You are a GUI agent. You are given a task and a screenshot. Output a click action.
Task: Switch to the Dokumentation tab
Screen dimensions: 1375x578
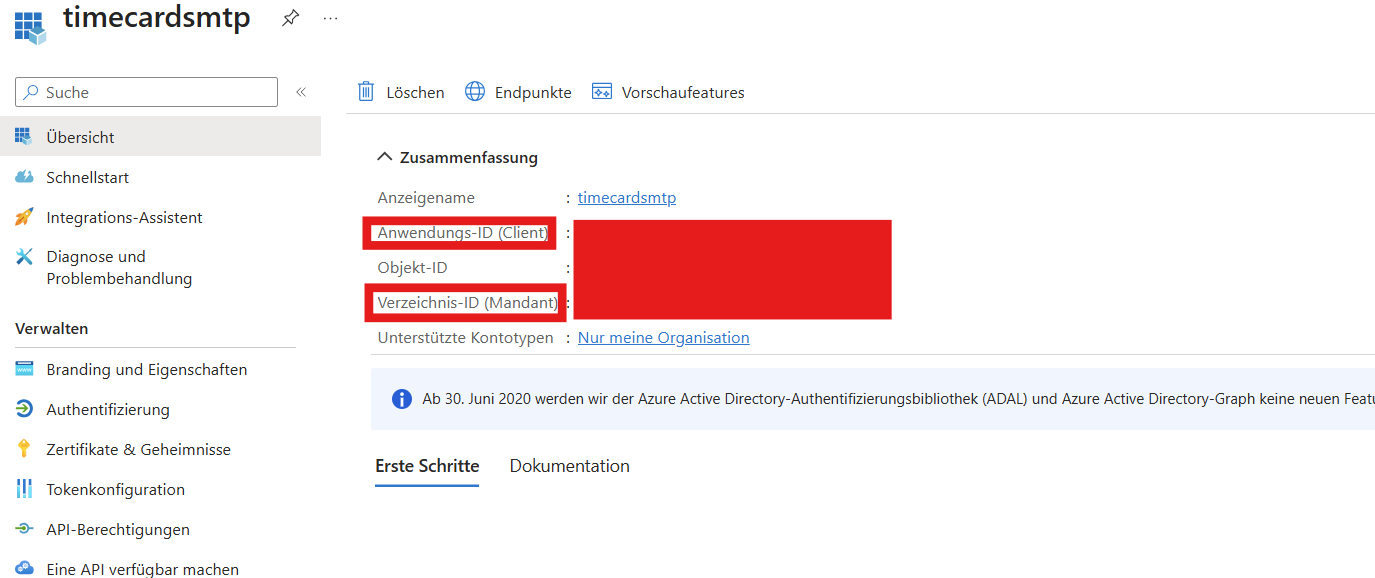[x=570, y=466]
